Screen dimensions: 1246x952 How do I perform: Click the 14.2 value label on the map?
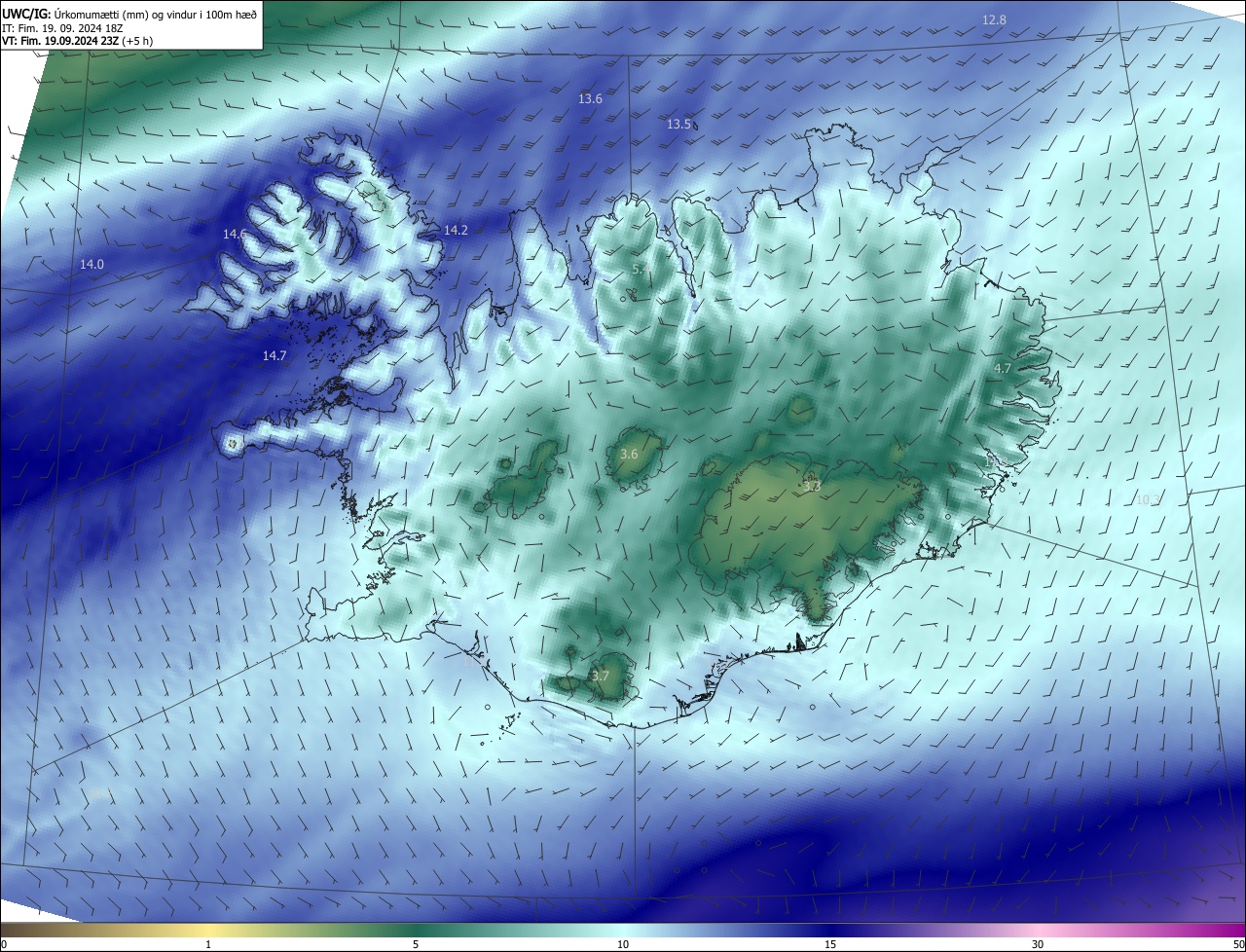coord(456,230)
